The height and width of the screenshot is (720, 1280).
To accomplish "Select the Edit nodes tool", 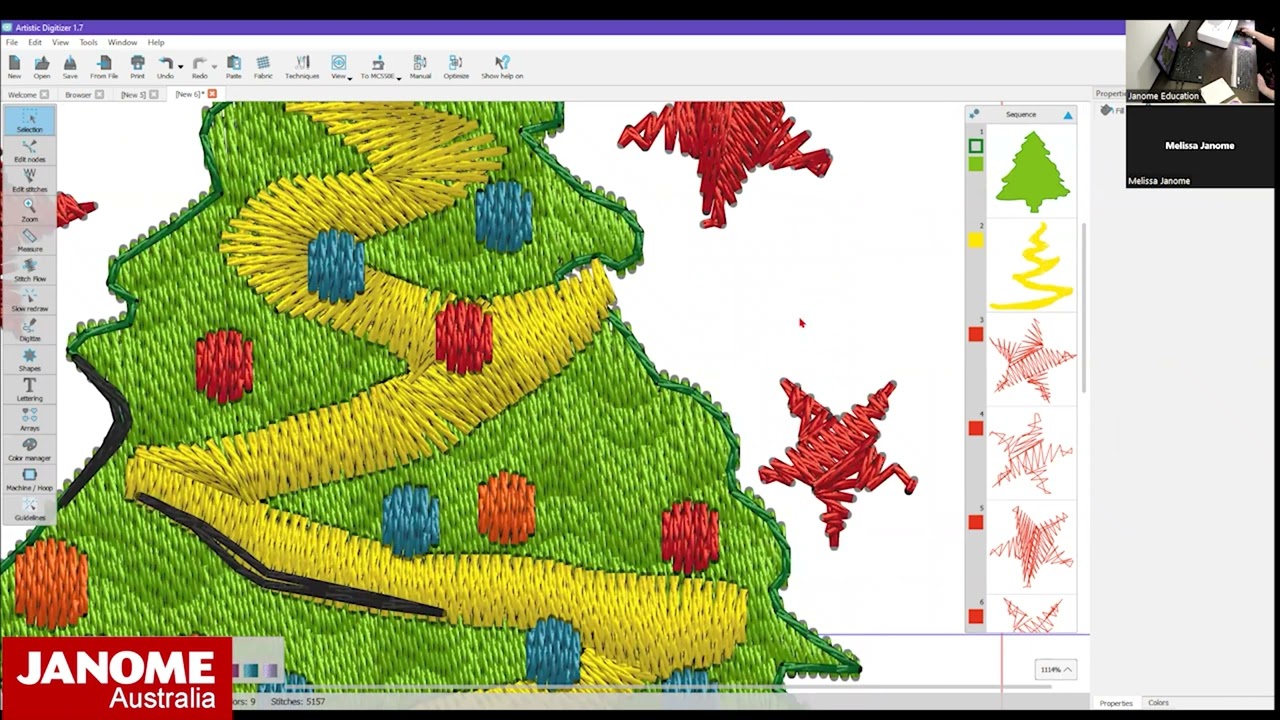I will pos(29,151).
